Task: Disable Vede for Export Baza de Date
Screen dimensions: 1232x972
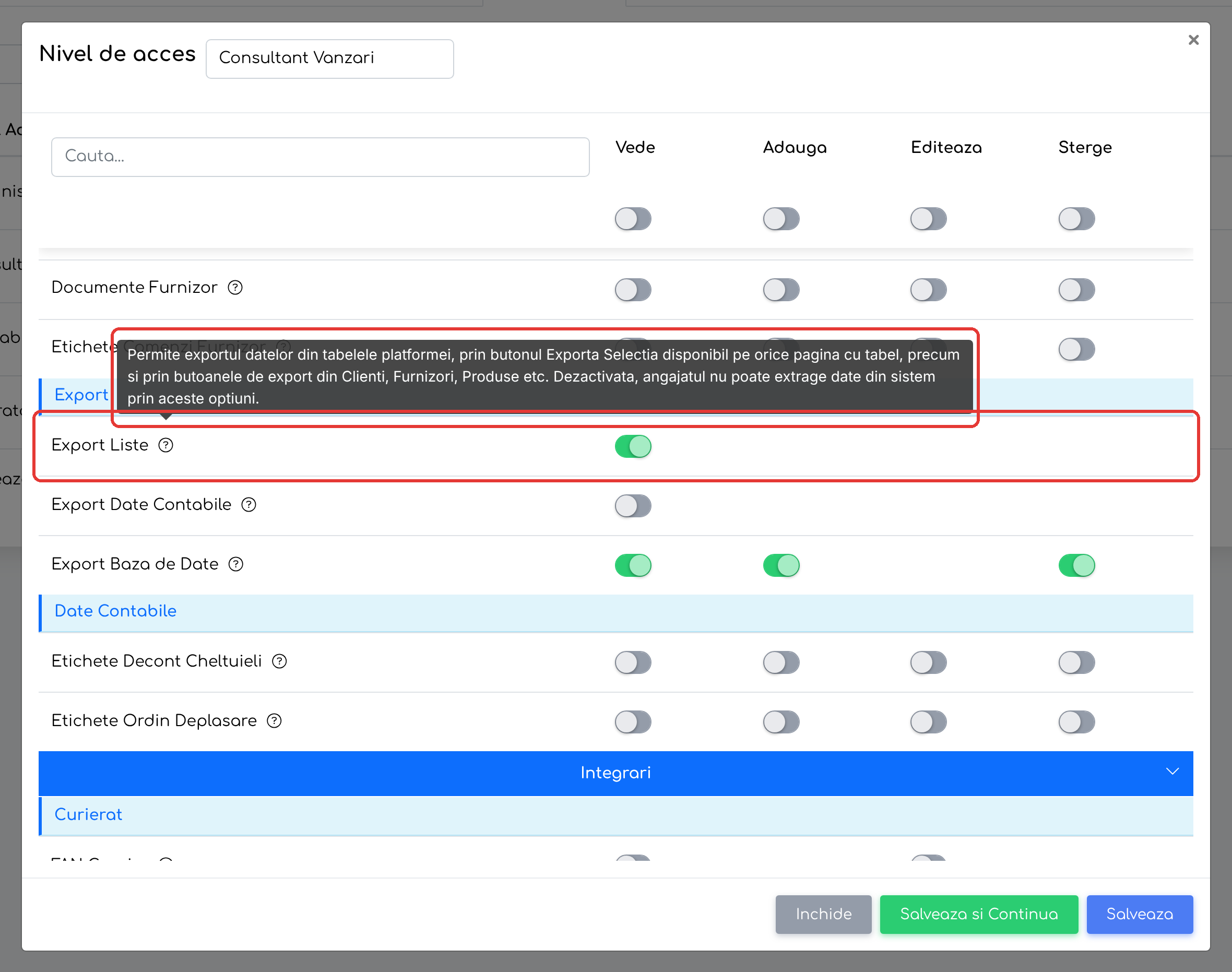Action: (x=633, y=565)
